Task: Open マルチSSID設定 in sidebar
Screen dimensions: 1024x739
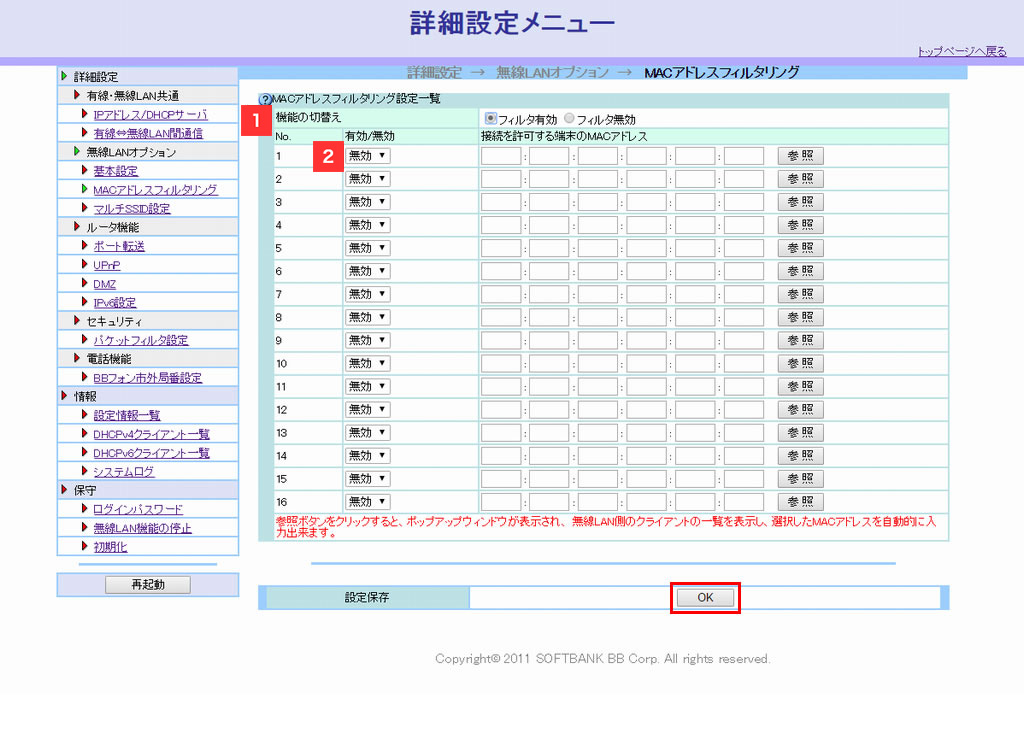Action: pos(131,209)
